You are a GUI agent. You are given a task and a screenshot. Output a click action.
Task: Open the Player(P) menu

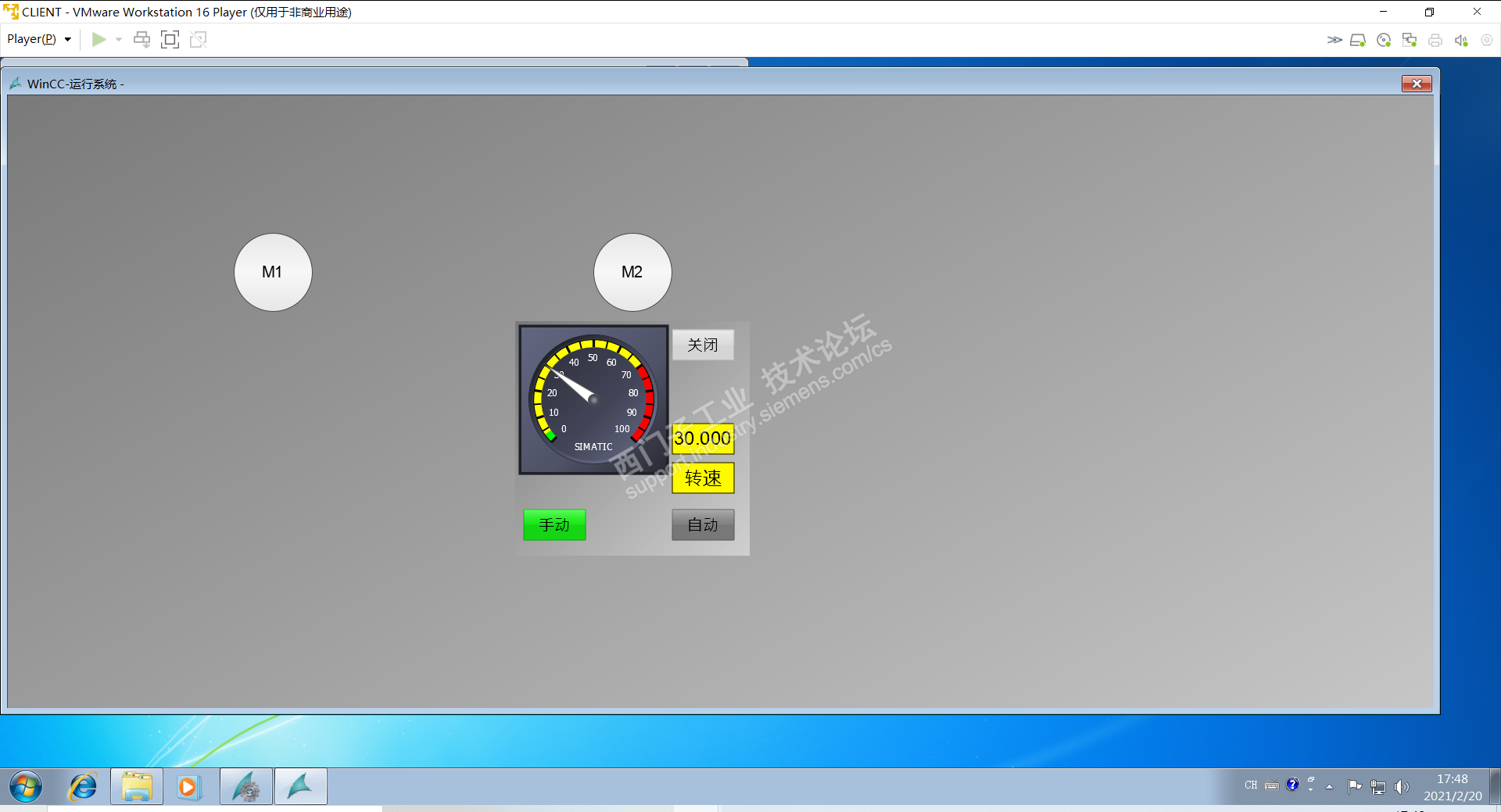pyautogui.click(x=39, y=39)
